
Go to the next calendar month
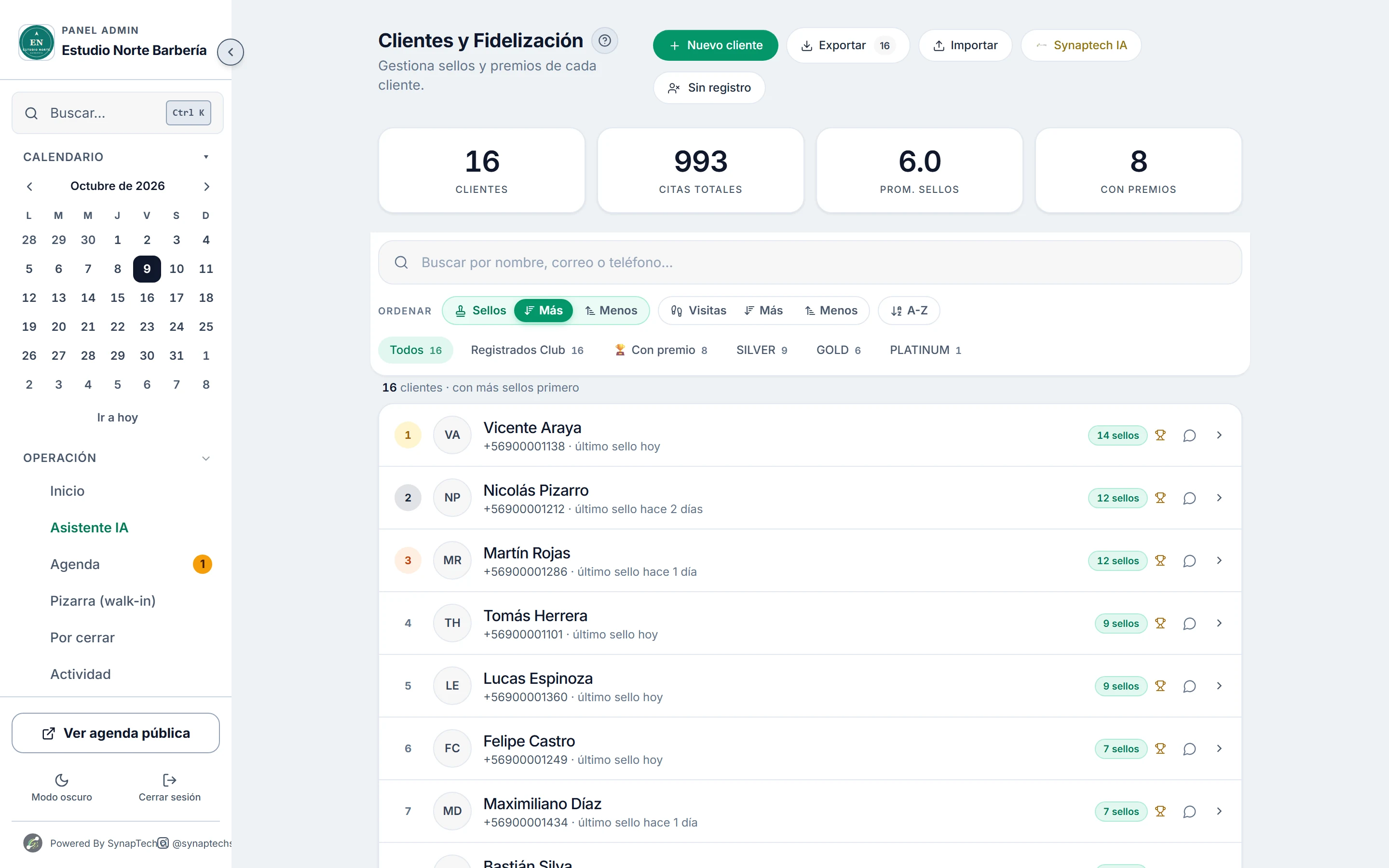pyautogui.click(x=206, y=186)
